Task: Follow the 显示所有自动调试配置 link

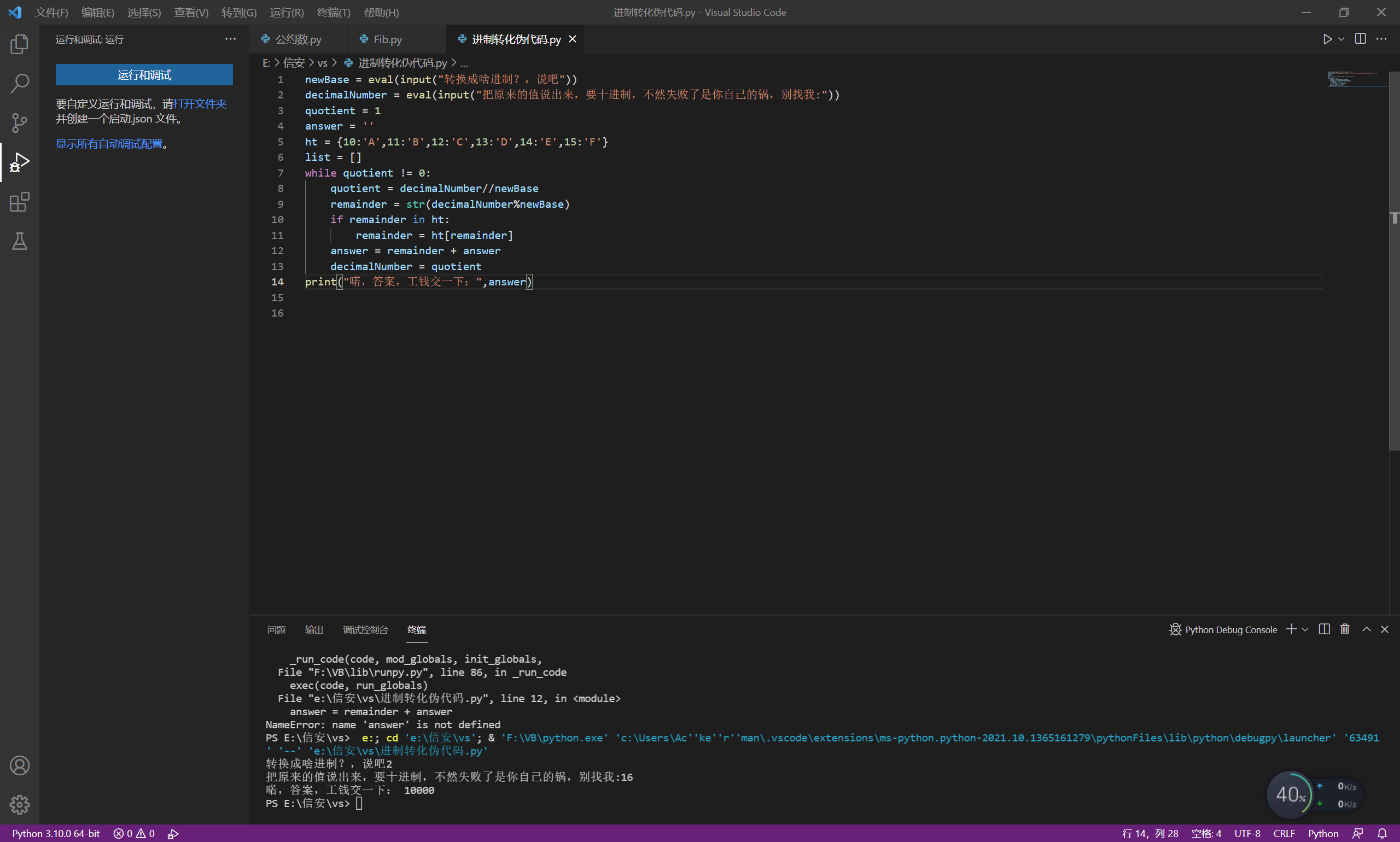Action: coord(109,144)
